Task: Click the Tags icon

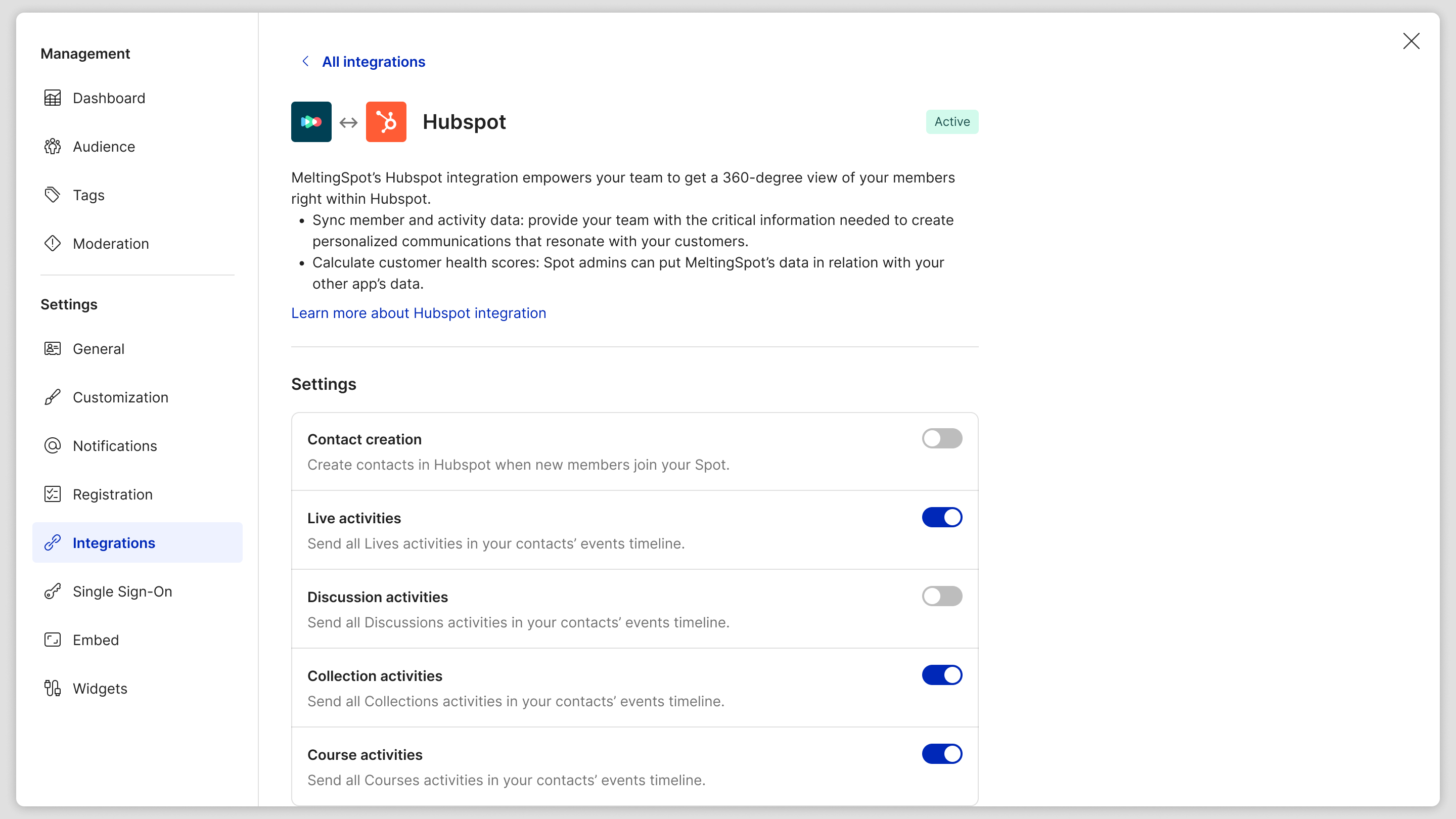Action: point(53,195)
